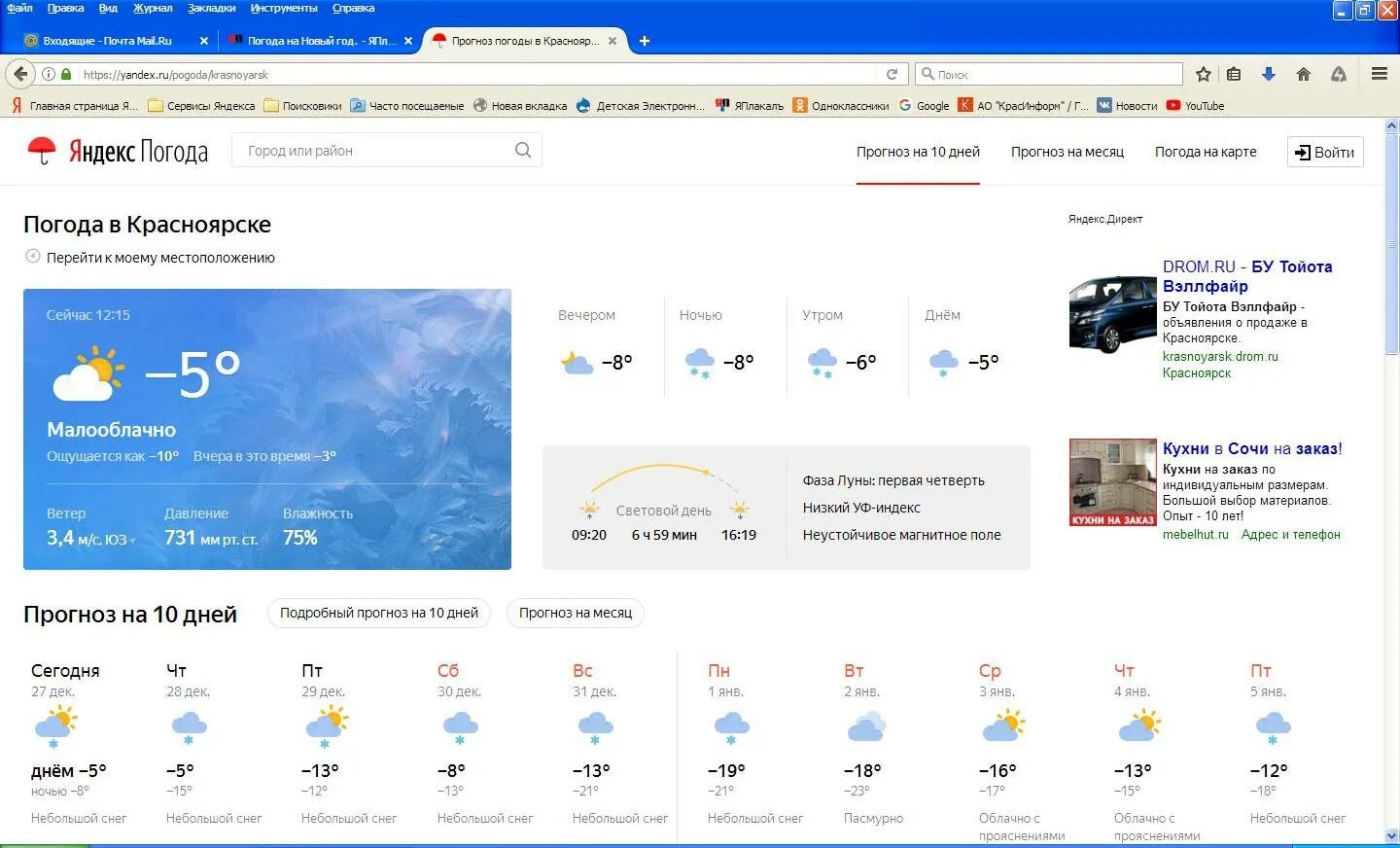Click the kitchen ad thumbnail image
The height and width of the screenshot is (848, 1400).
coord(1112,482)
